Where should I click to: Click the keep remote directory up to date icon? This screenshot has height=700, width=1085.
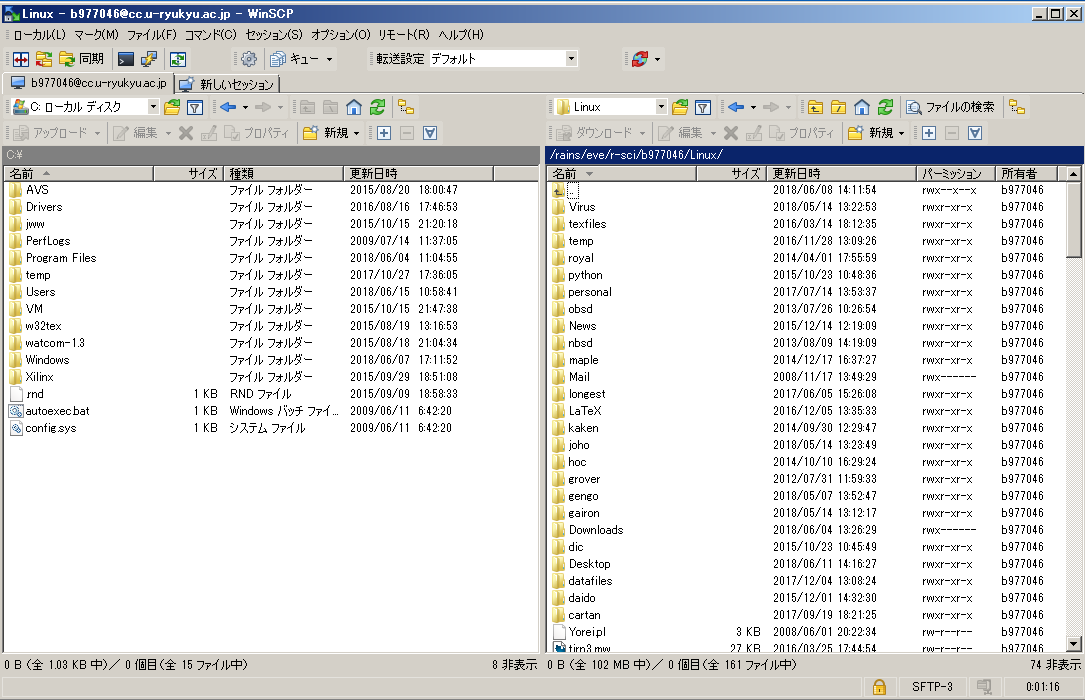[x=178, y=59]
